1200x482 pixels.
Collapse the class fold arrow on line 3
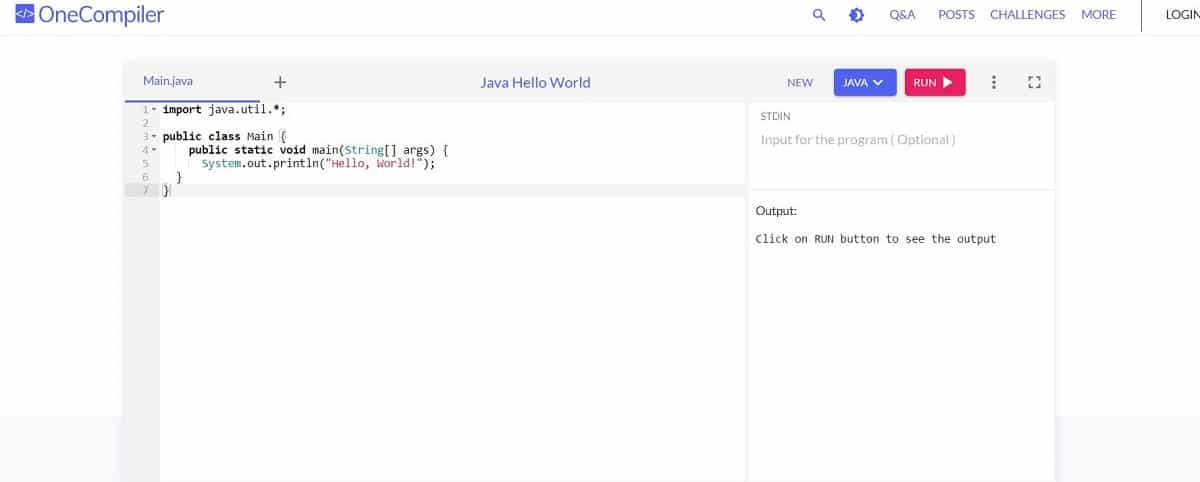153,136
